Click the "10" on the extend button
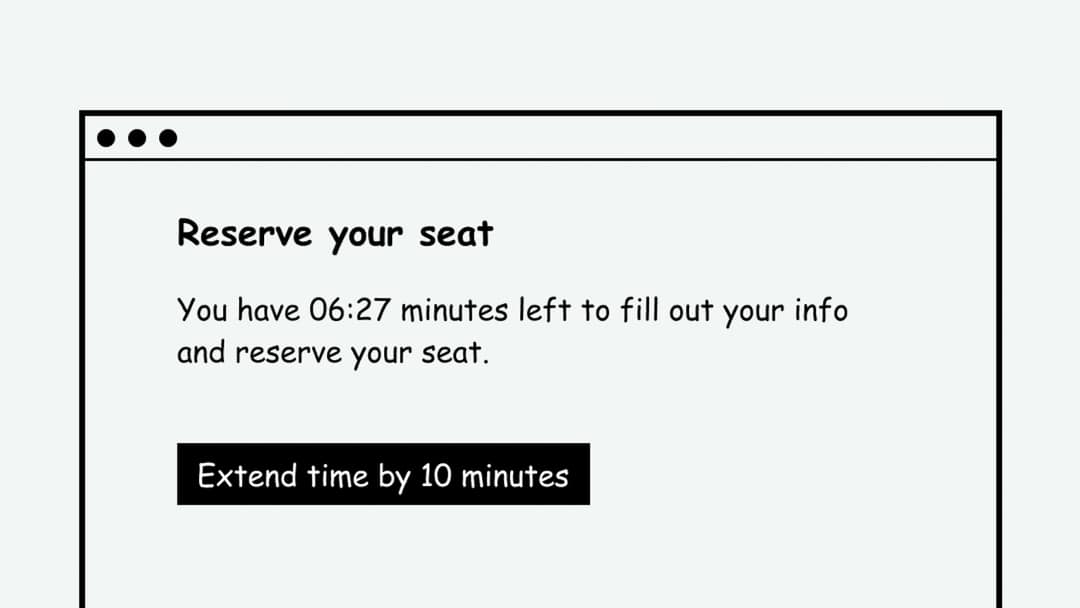 pyautogui.click(x=436, y=475)
